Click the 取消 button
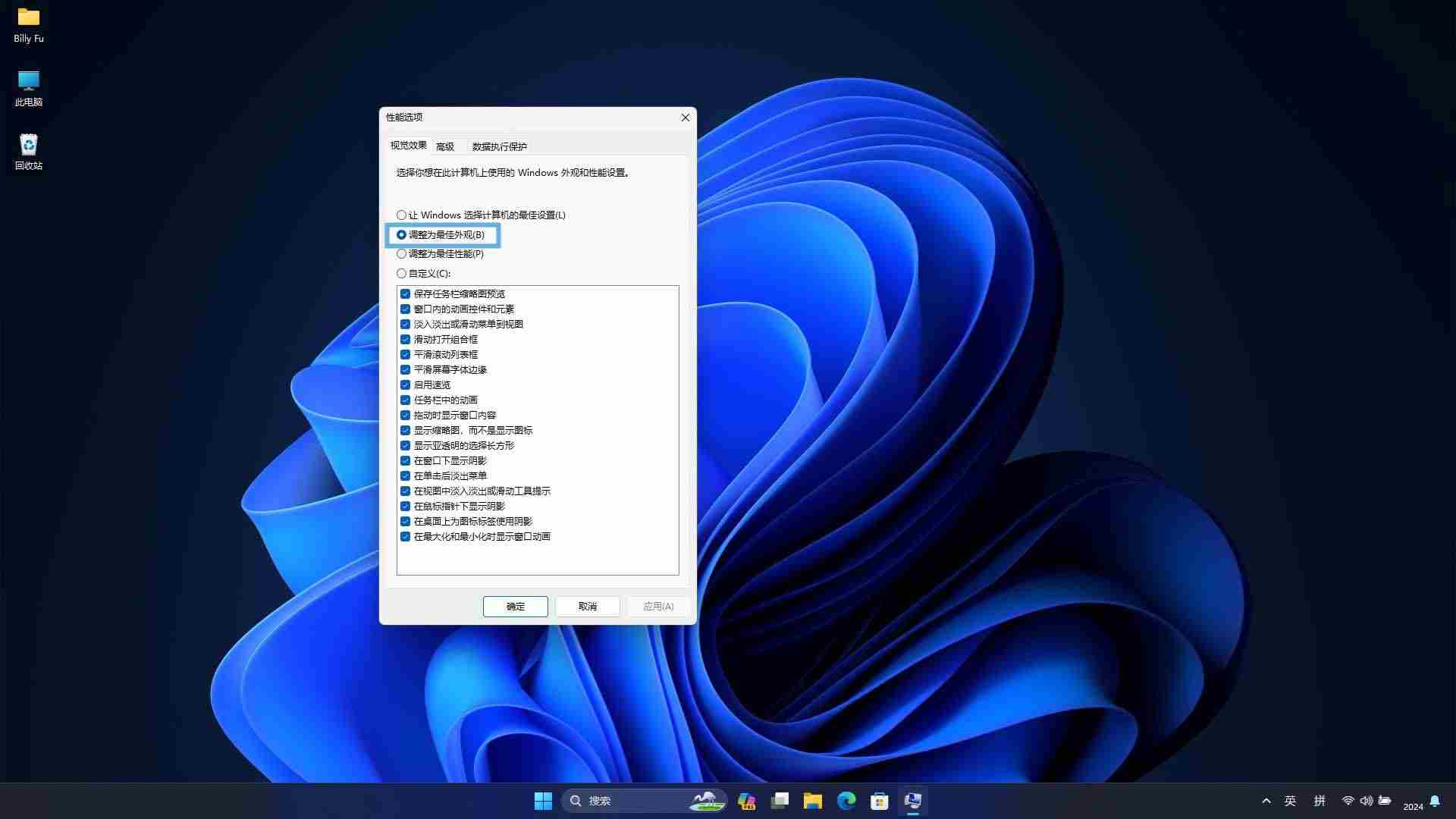The width and height of the screenshot is (1456, 819). [587, 607]
